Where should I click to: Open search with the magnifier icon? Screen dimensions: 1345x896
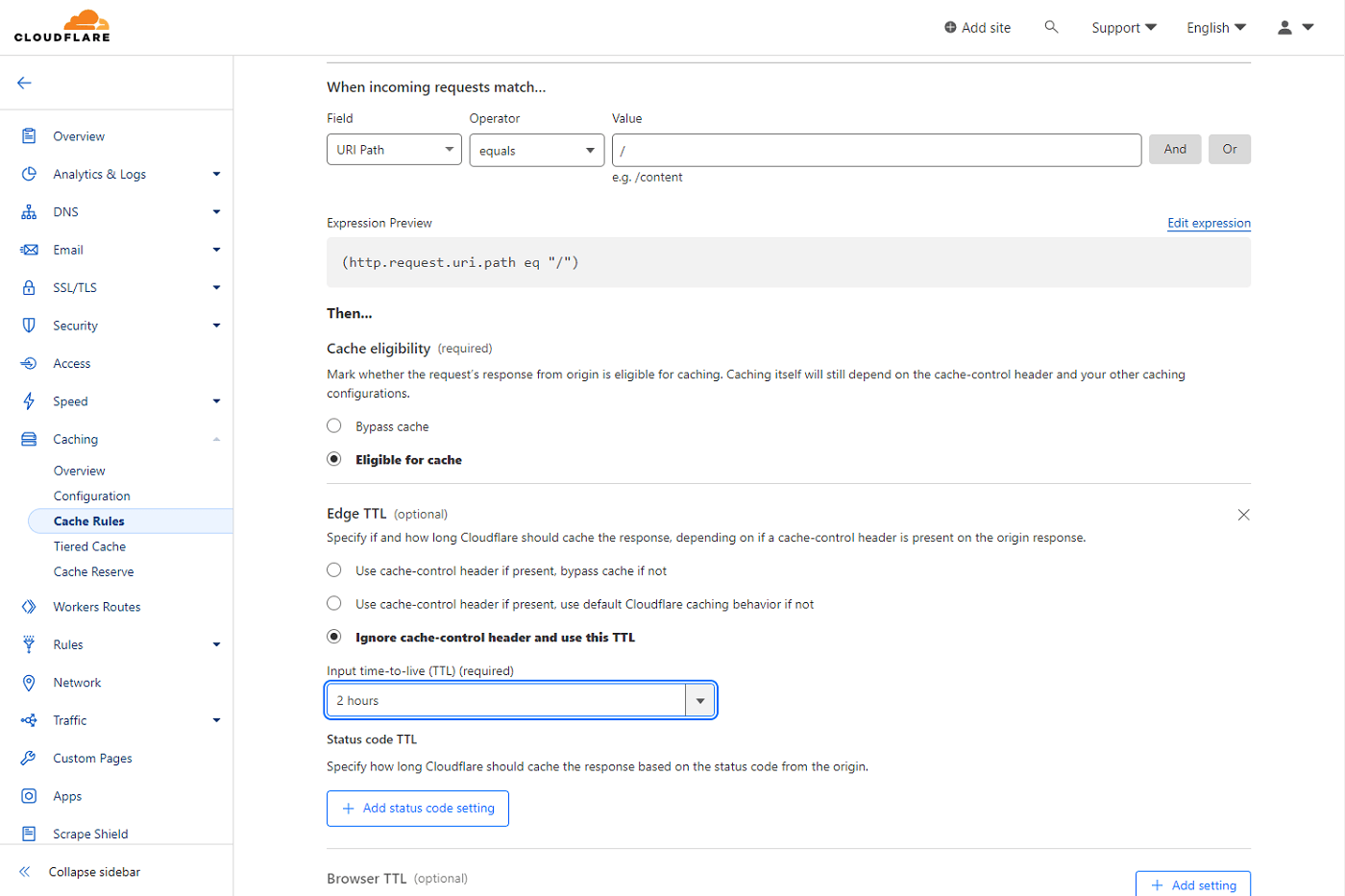point(1050,27)
